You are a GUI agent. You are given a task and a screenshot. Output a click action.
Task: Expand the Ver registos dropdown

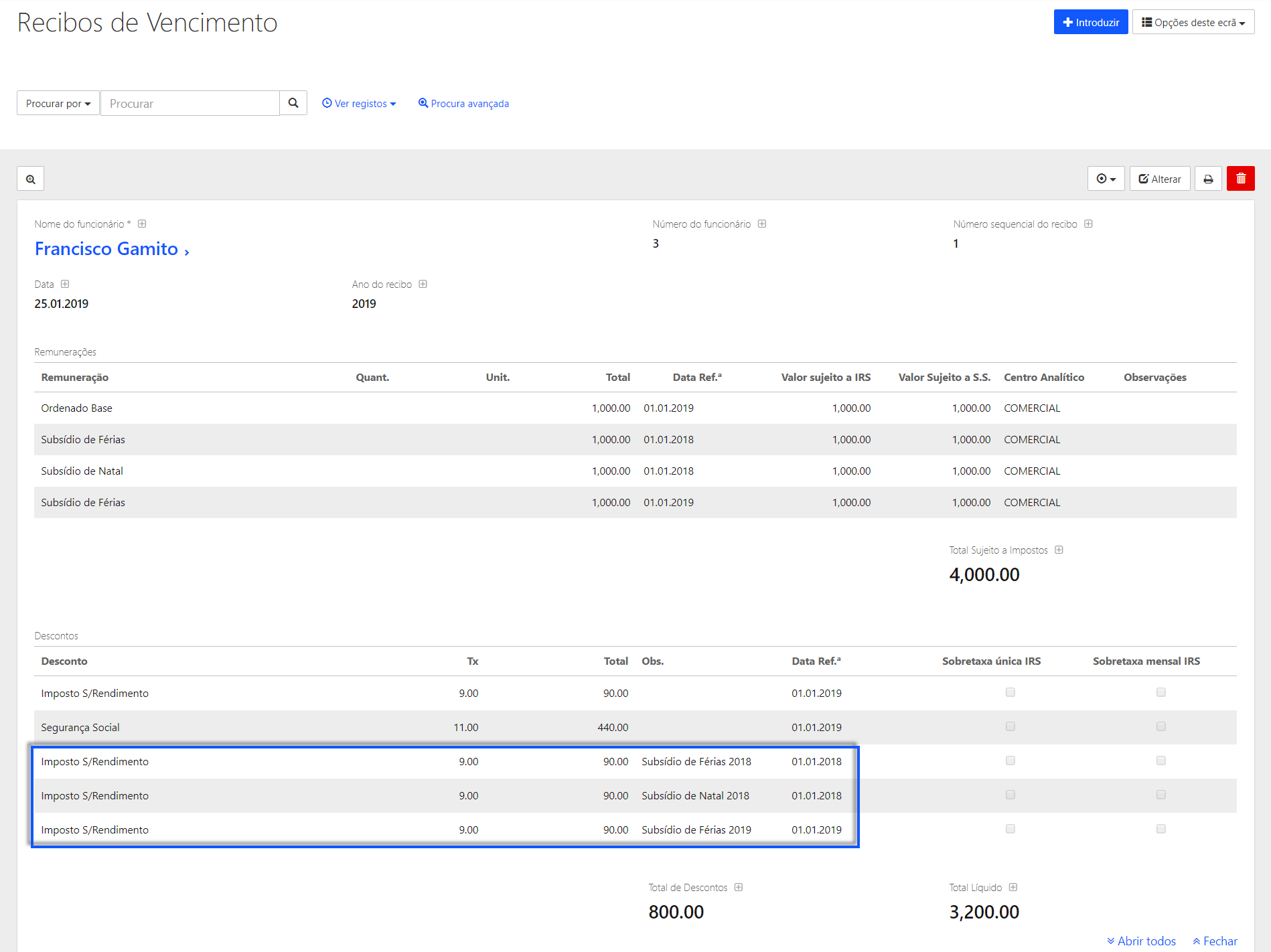click(360, 103)
